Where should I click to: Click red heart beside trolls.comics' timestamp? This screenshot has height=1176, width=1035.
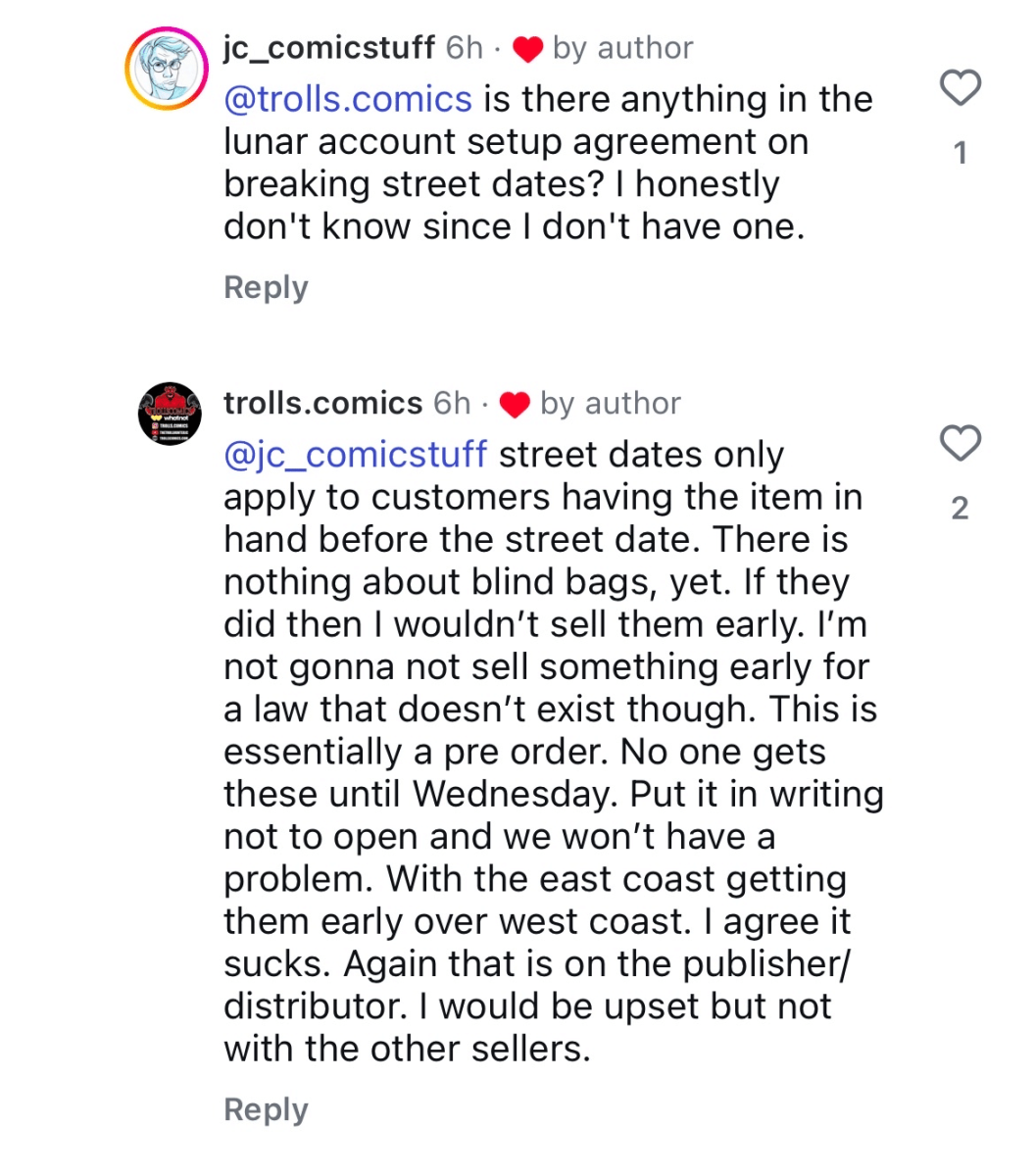click(x=516, y=405)
